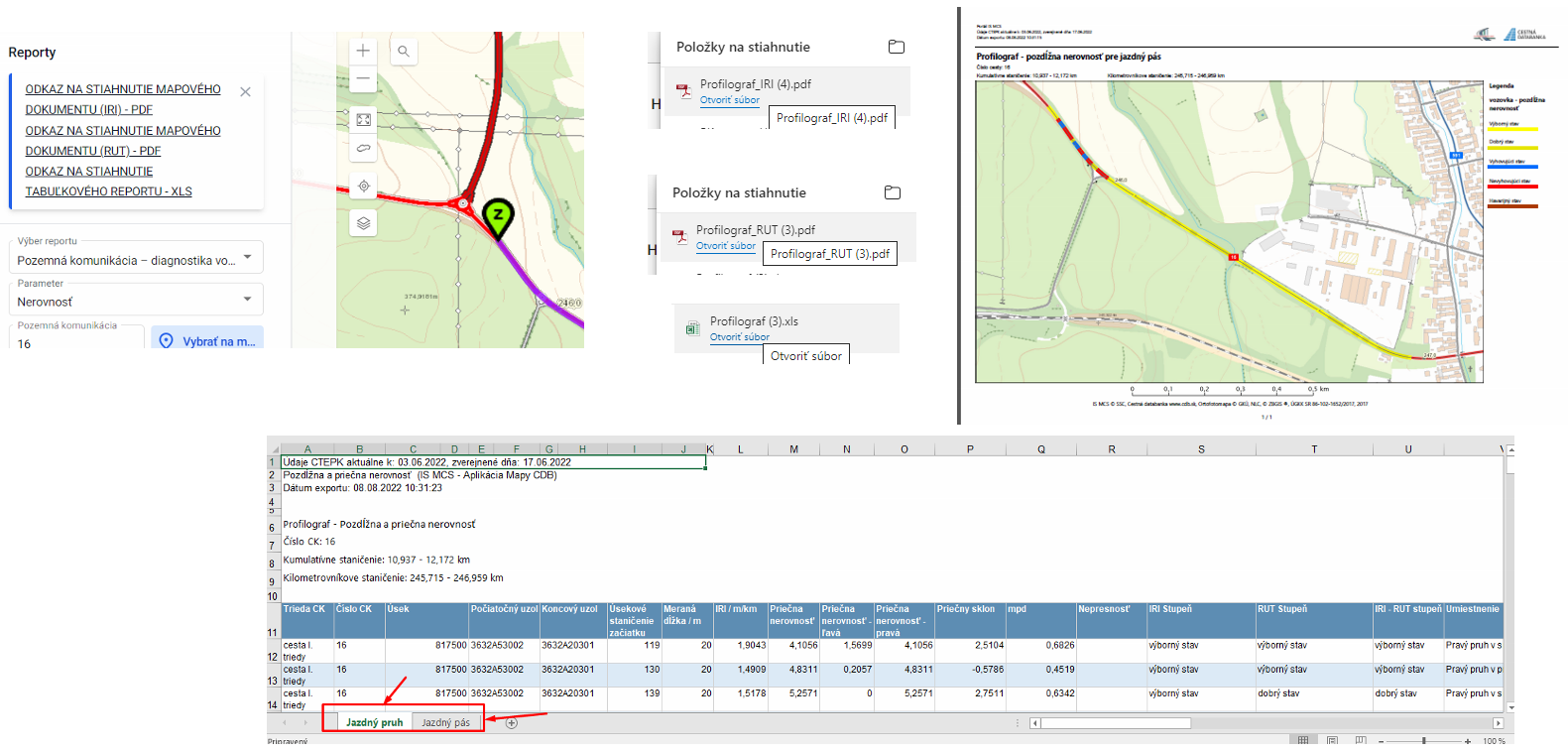Click the Profilograf (3).xls file icon
Viewport: 1568px width, 752px height.
[692, 328]
